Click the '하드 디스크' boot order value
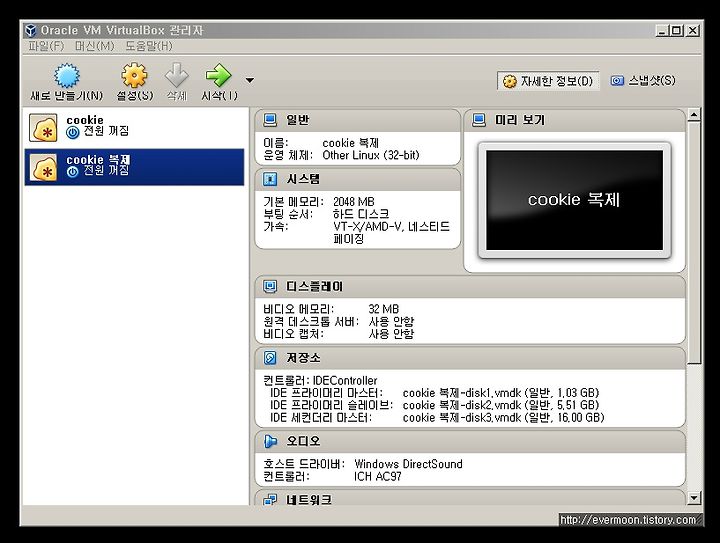This screenshot has height=543, width=720. pos(361,214)
